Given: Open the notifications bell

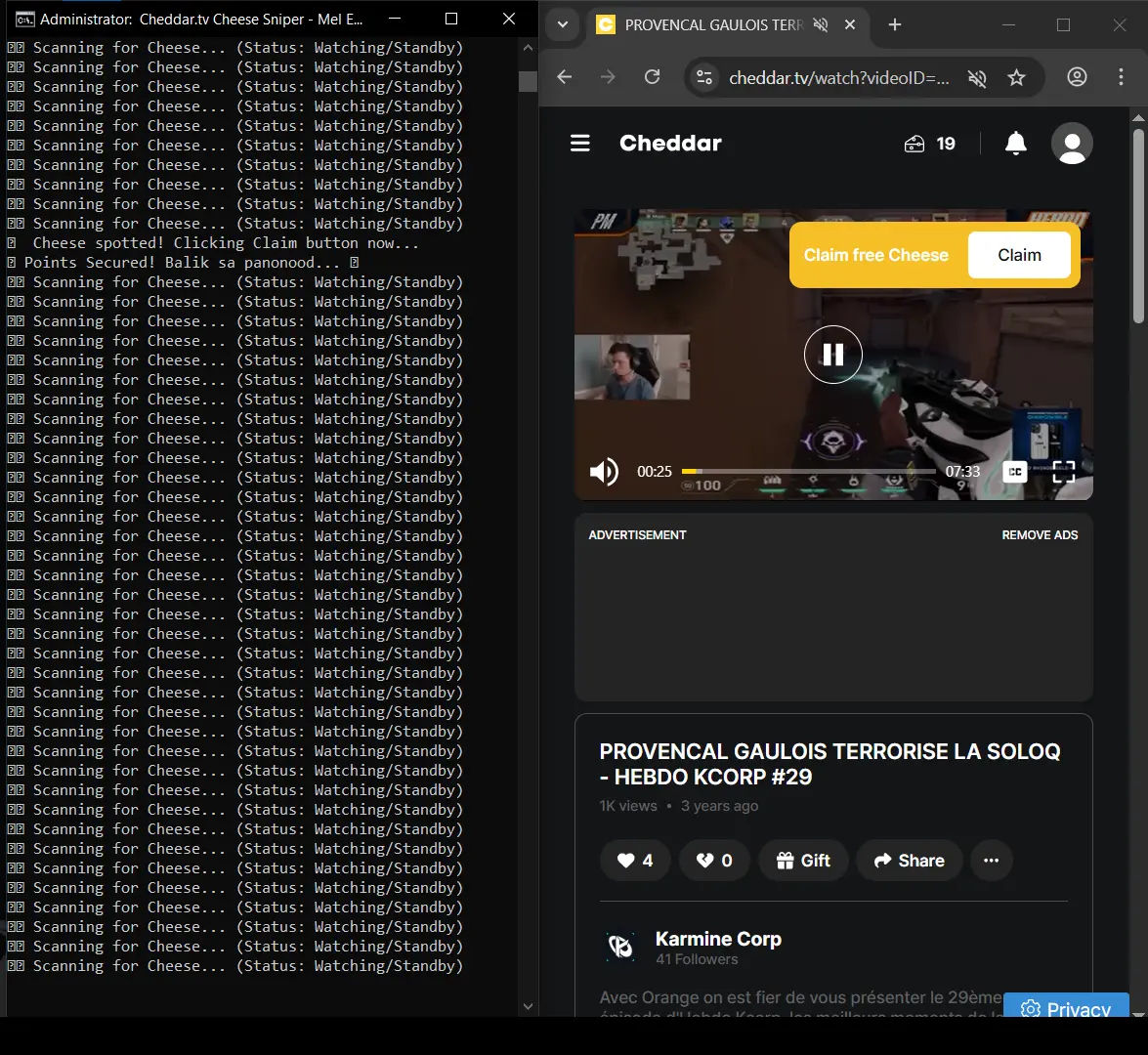Looking at the screenshot, I should coord(1015,144).
